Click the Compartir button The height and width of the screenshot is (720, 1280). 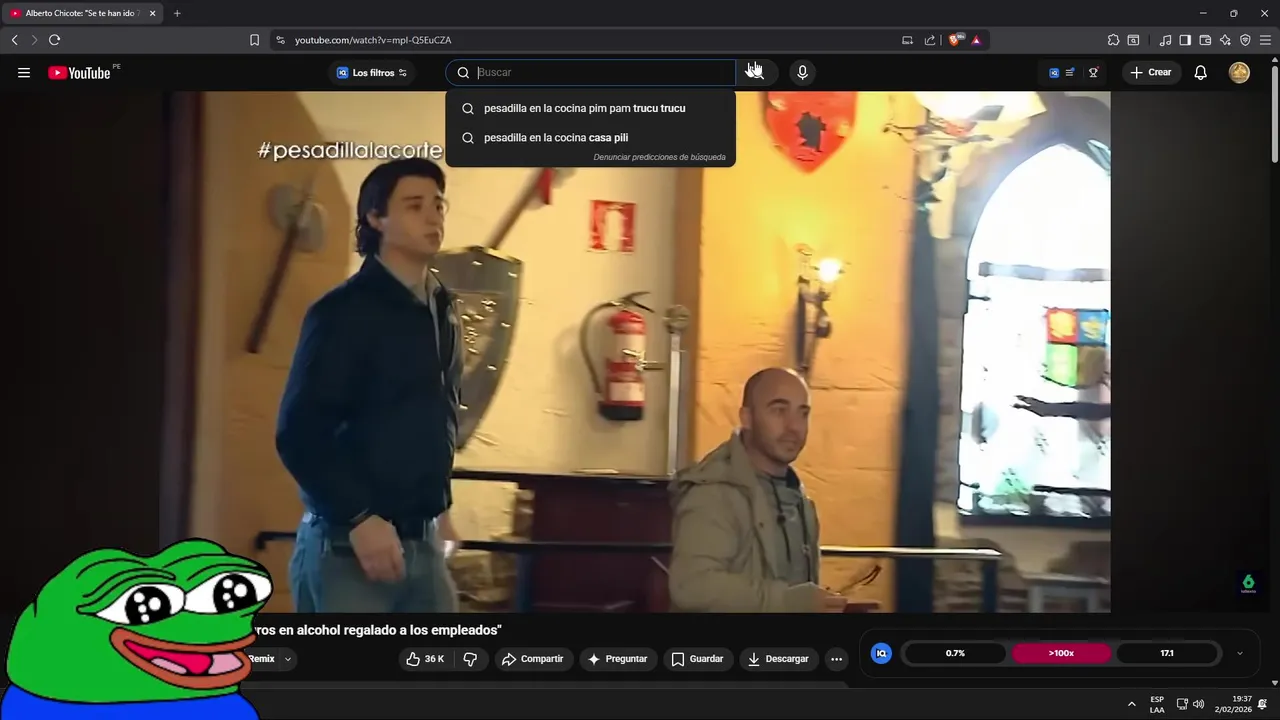point(533,659)
